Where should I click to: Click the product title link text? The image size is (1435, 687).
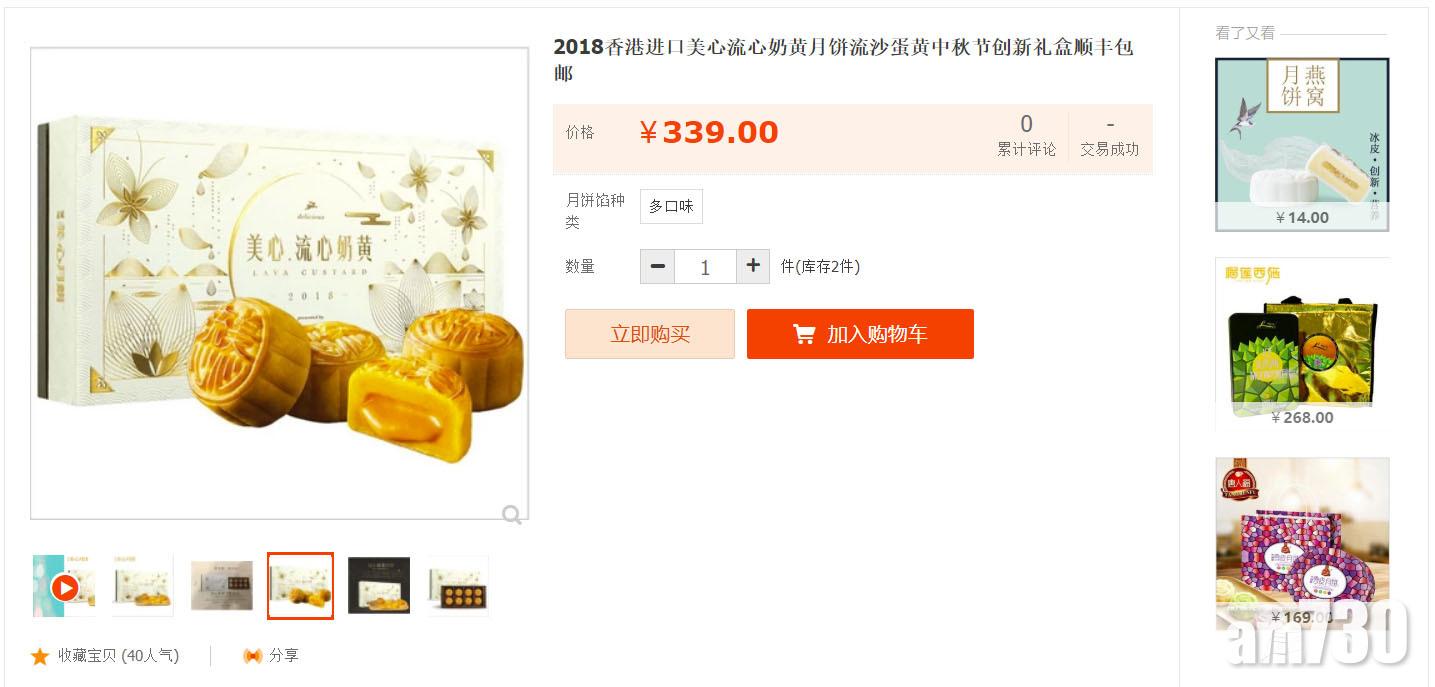click(x=843, y=60)
